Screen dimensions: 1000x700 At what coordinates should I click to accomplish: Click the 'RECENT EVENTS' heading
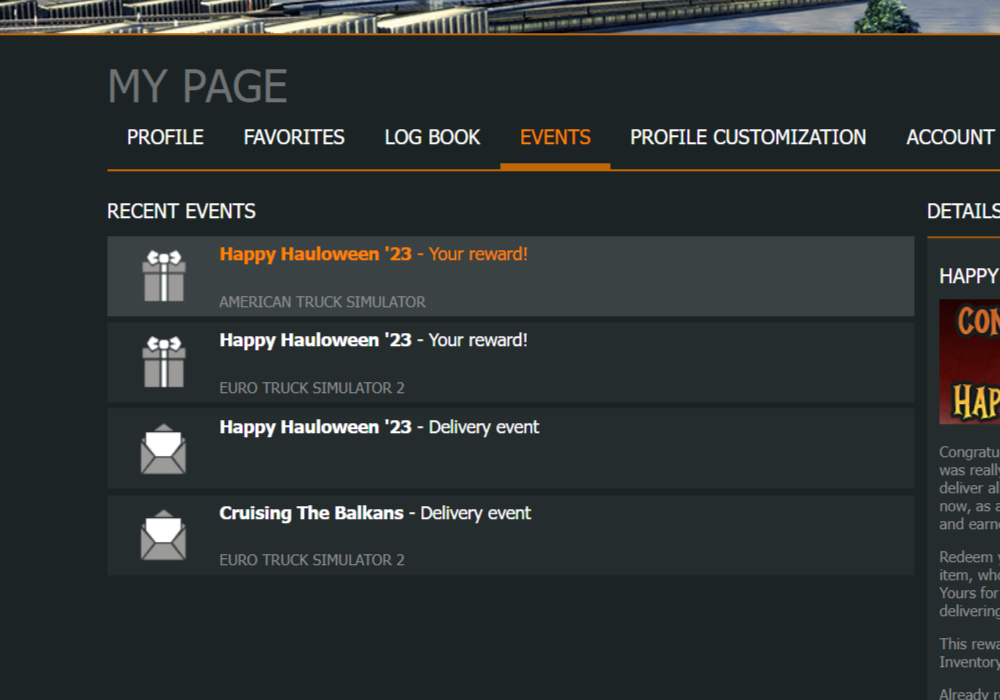click(181, 211)
